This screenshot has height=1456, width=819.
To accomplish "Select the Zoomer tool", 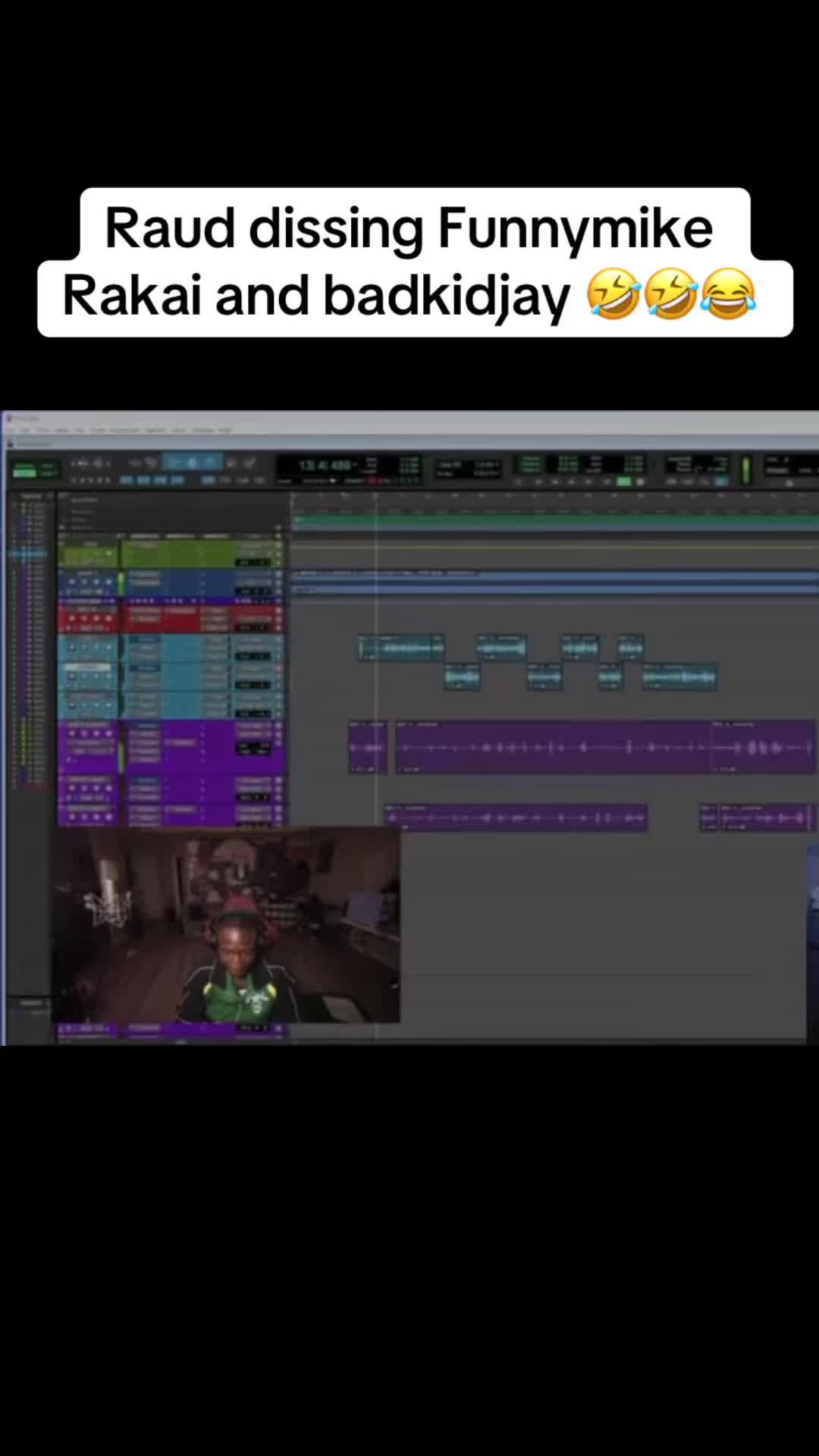I will point(152,463).
